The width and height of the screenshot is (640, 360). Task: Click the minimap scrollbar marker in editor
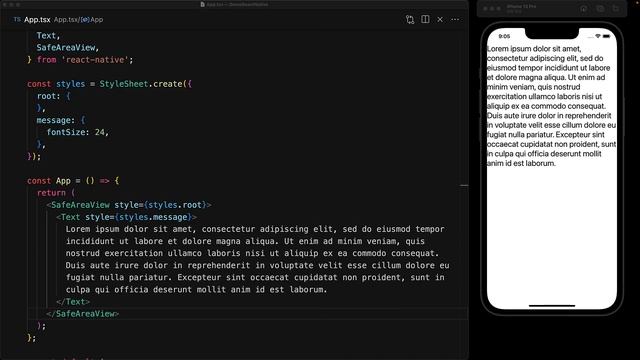click(x=464, y=185)
